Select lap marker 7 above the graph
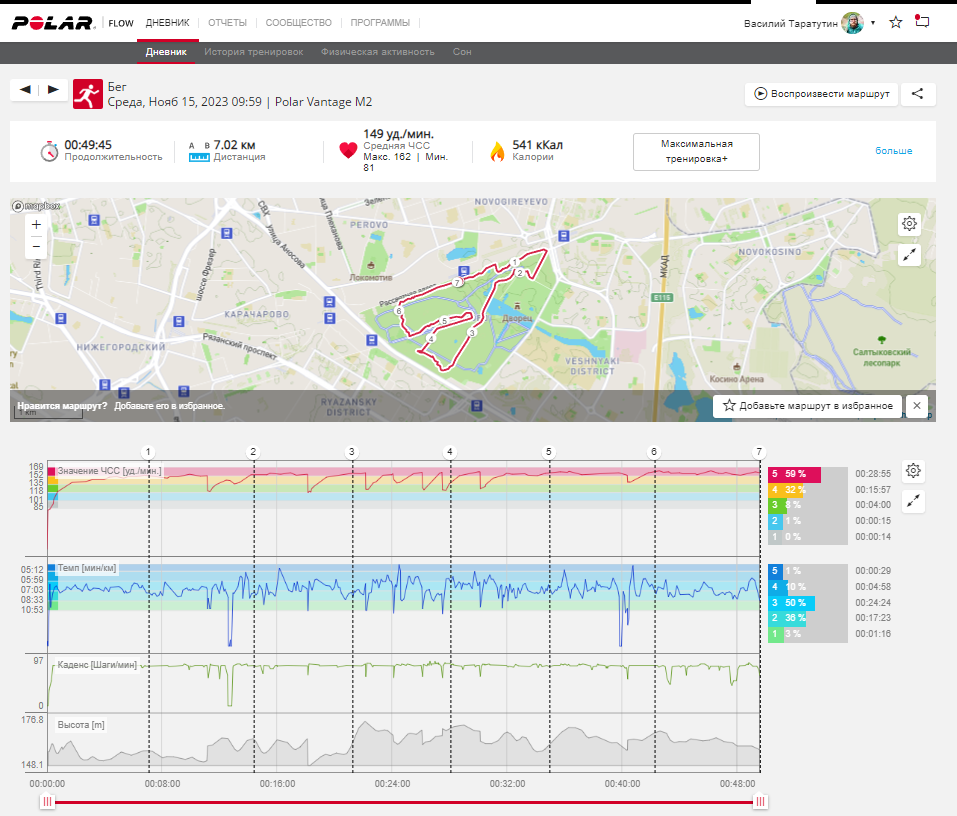This screenshot has height=816, width=957. pos(759,452)
